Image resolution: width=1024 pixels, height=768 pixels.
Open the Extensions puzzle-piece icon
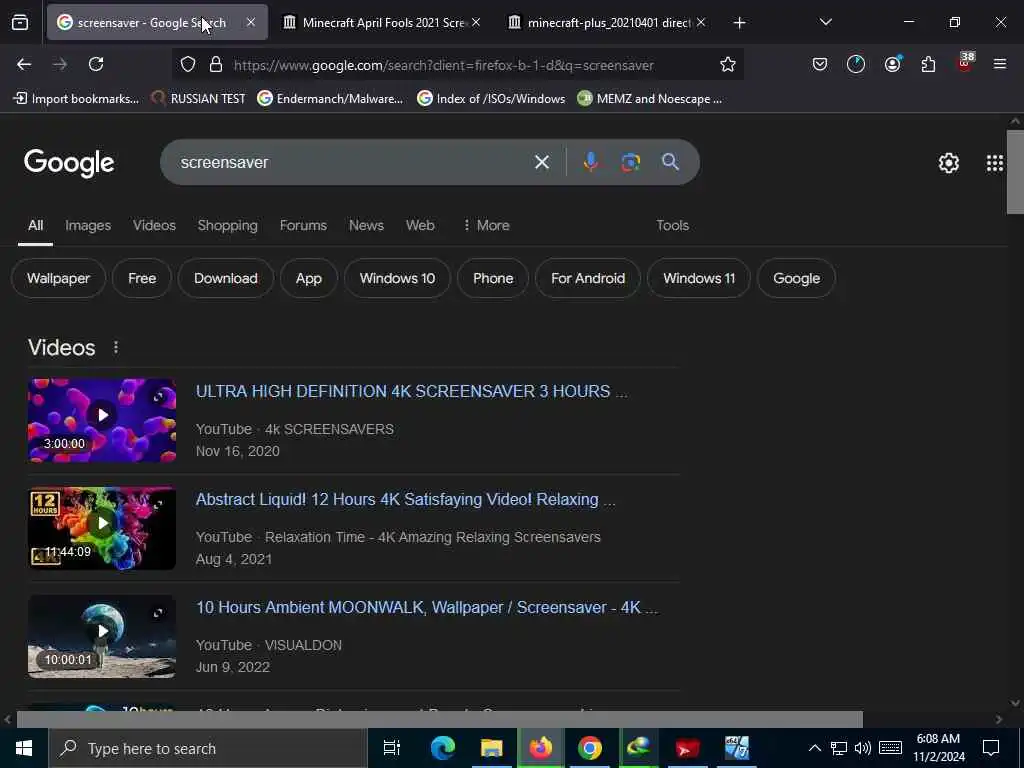point(928,64)
